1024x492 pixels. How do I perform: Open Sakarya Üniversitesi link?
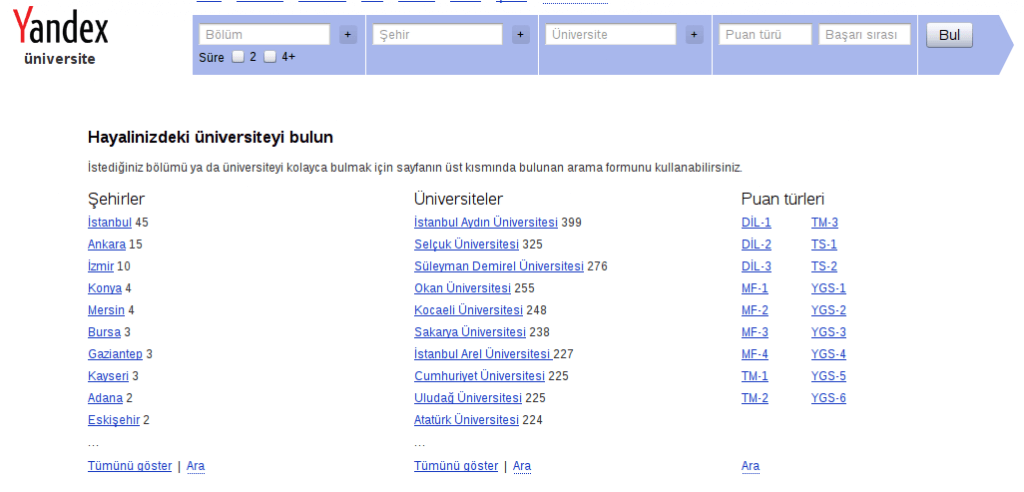pyautogui.click(x=470, y=332)
